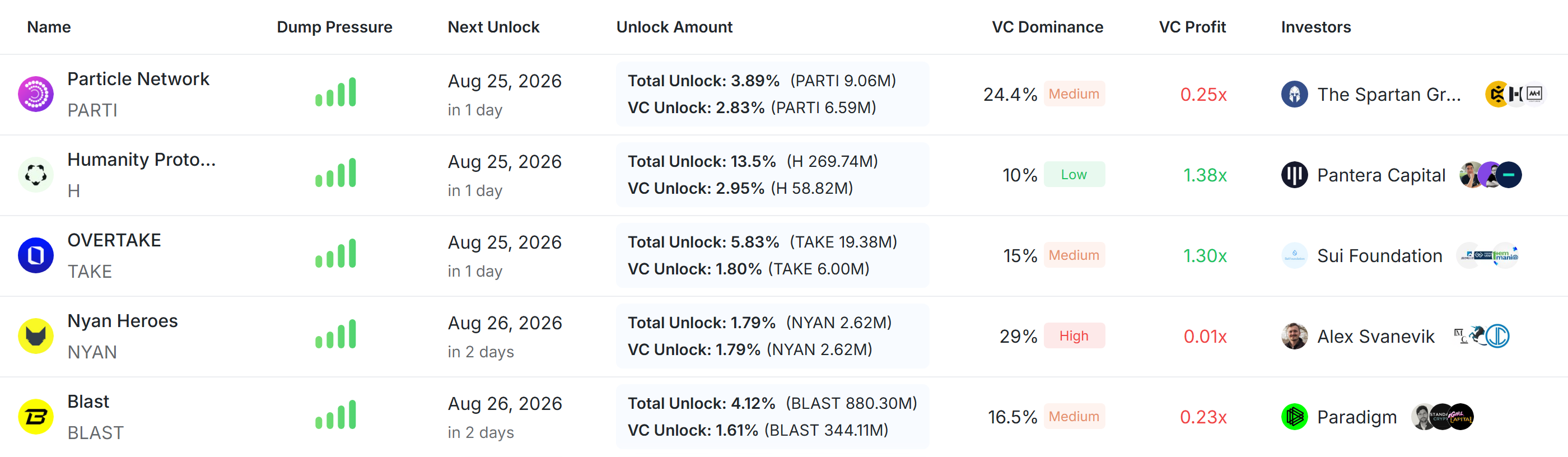
Task: Open the OVERTAKE blue token icon
Action: 36,255
